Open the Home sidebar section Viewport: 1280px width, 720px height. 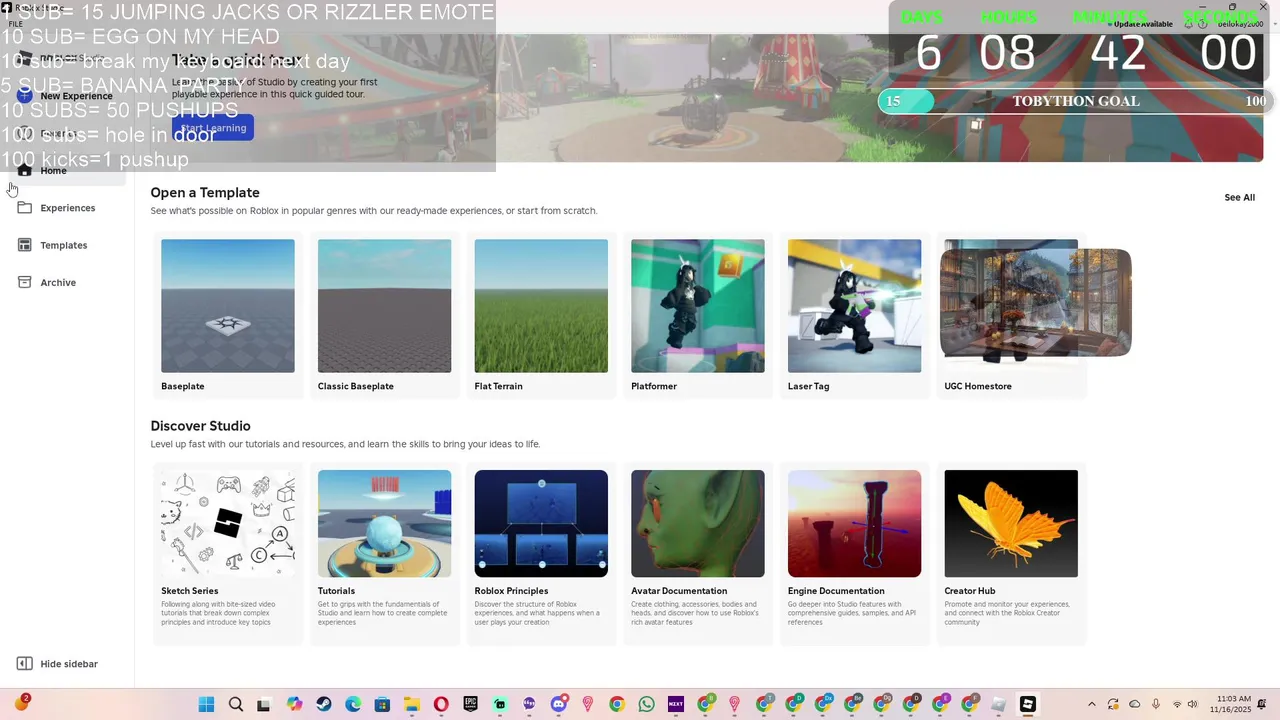tap(66, 171)
